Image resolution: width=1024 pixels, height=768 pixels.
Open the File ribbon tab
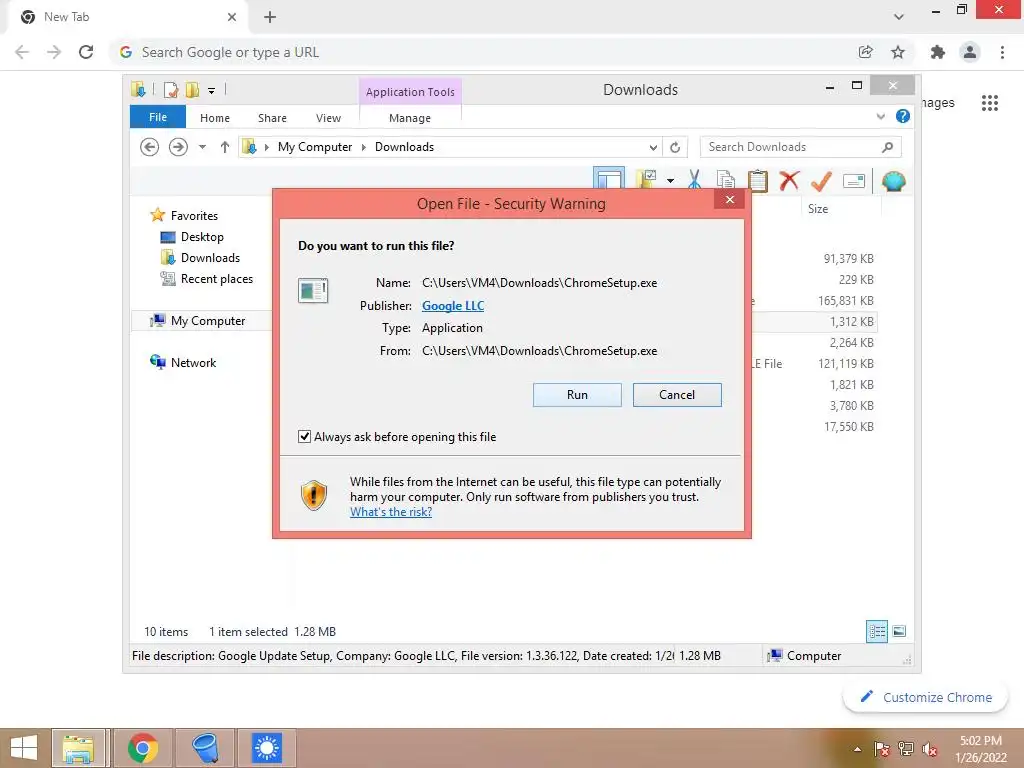pyautogui.click(x=157, y=117)
